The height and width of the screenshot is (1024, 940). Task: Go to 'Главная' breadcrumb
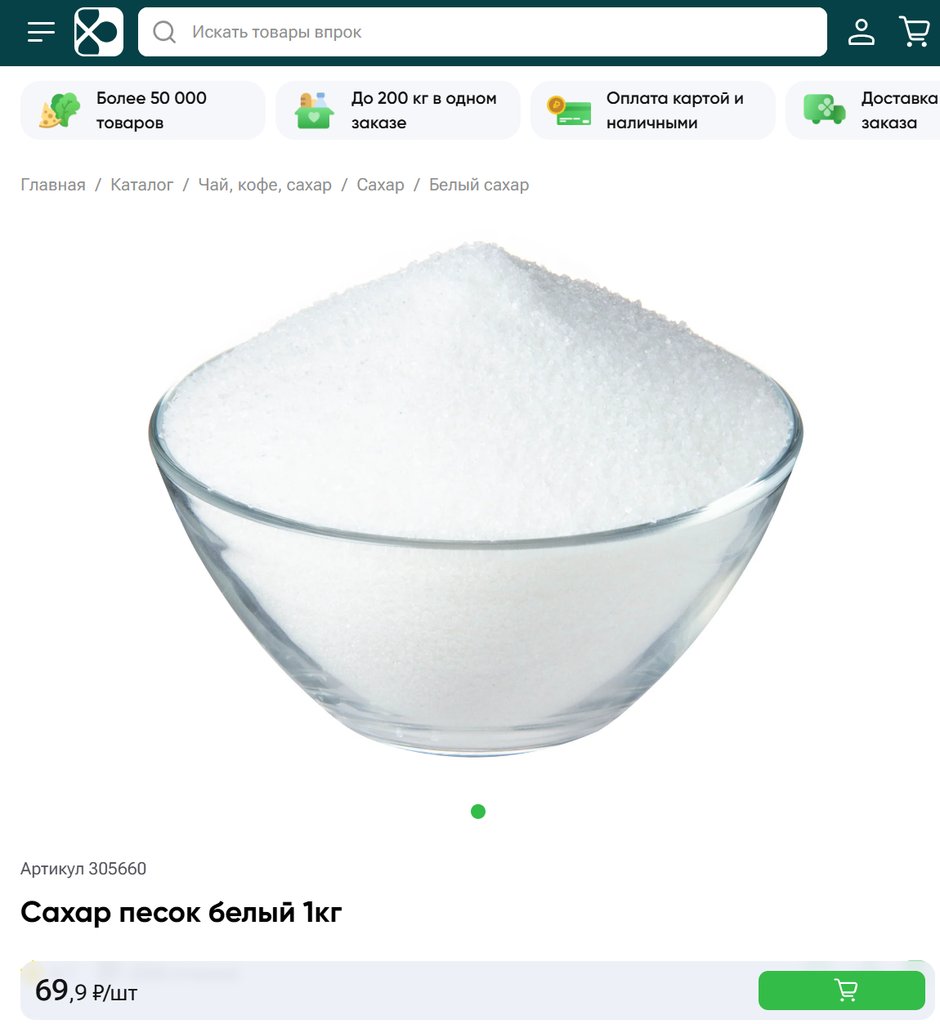coord(53,185)
